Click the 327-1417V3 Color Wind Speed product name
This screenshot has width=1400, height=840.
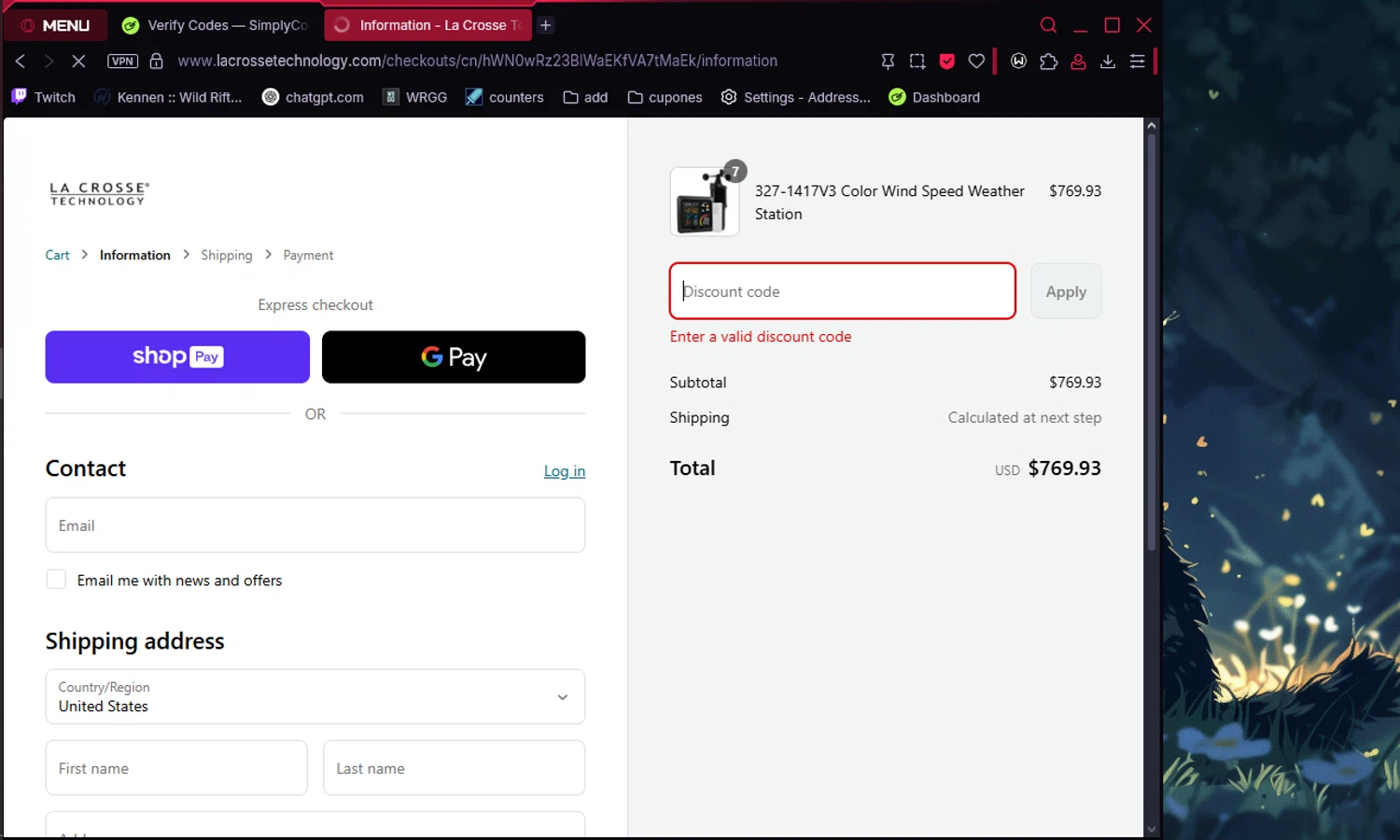[x=889, y=203]
